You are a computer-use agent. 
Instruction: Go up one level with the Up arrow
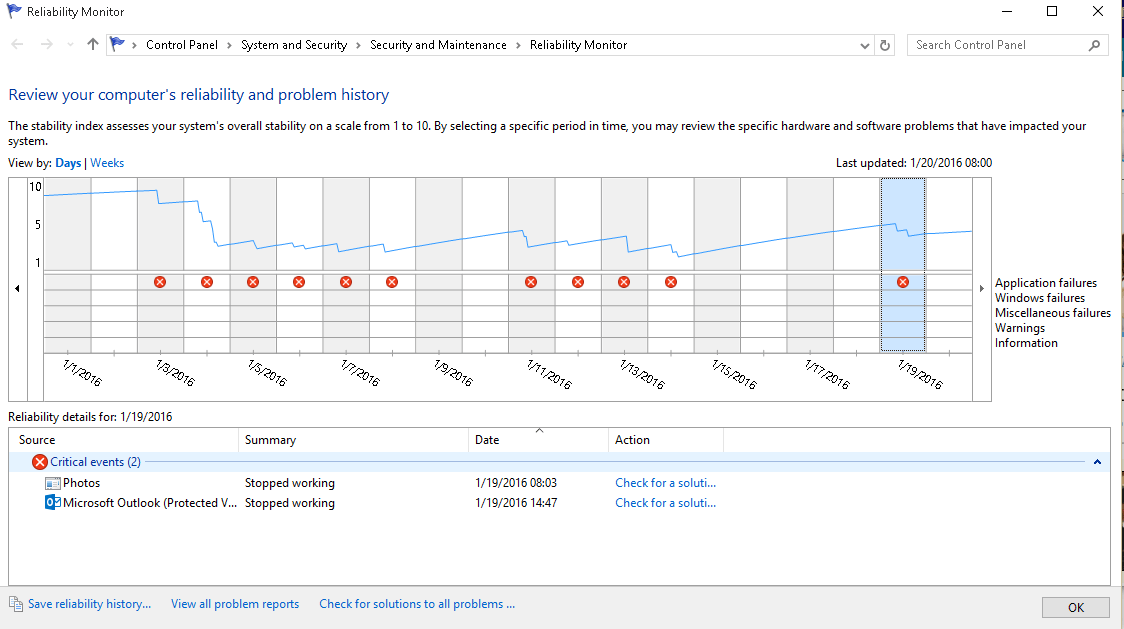point(92,44)
